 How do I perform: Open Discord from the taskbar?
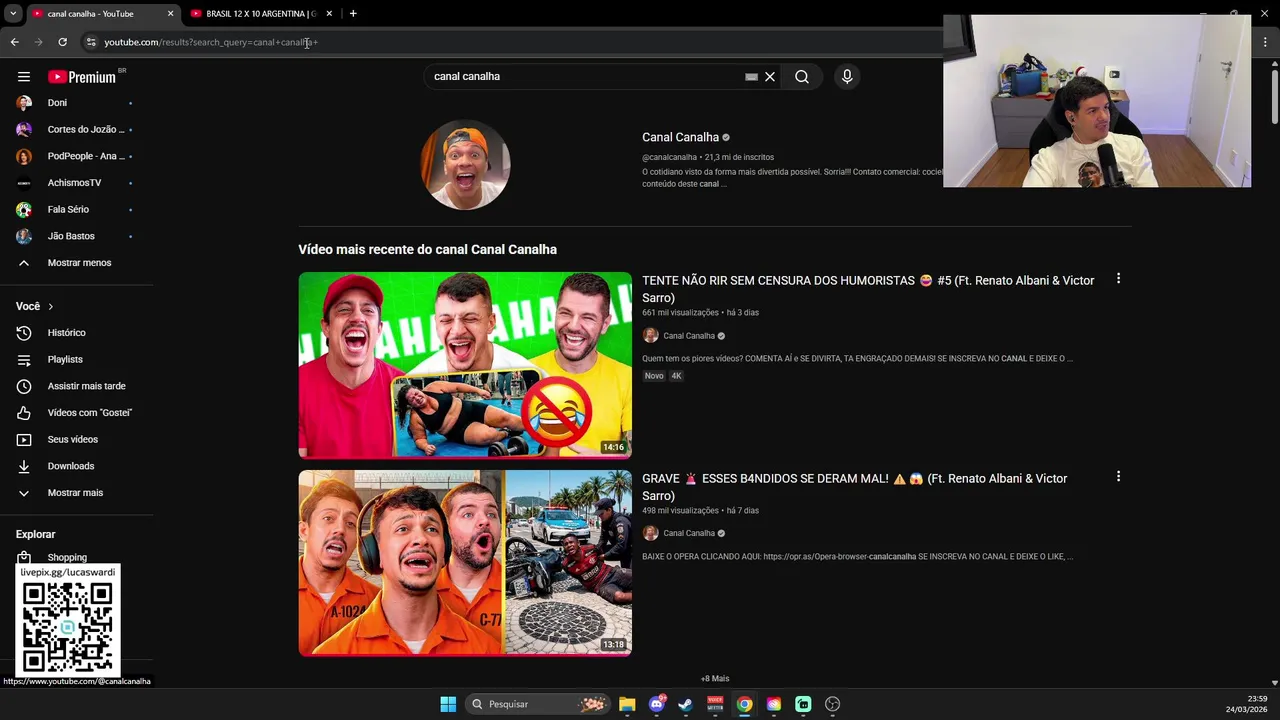pos(657,704)
